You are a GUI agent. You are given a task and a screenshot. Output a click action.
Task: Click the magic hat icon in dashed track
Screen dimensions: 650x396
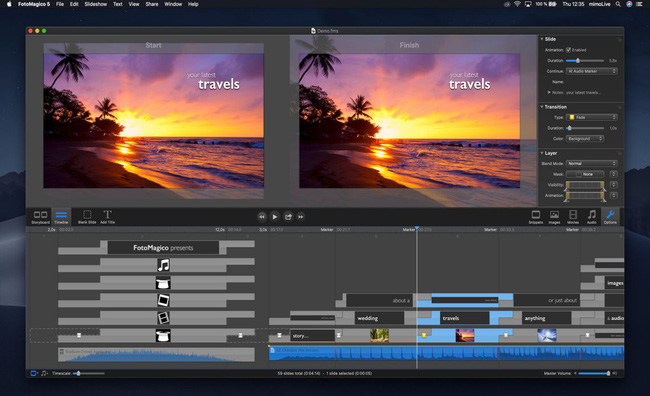pos(163,335)
